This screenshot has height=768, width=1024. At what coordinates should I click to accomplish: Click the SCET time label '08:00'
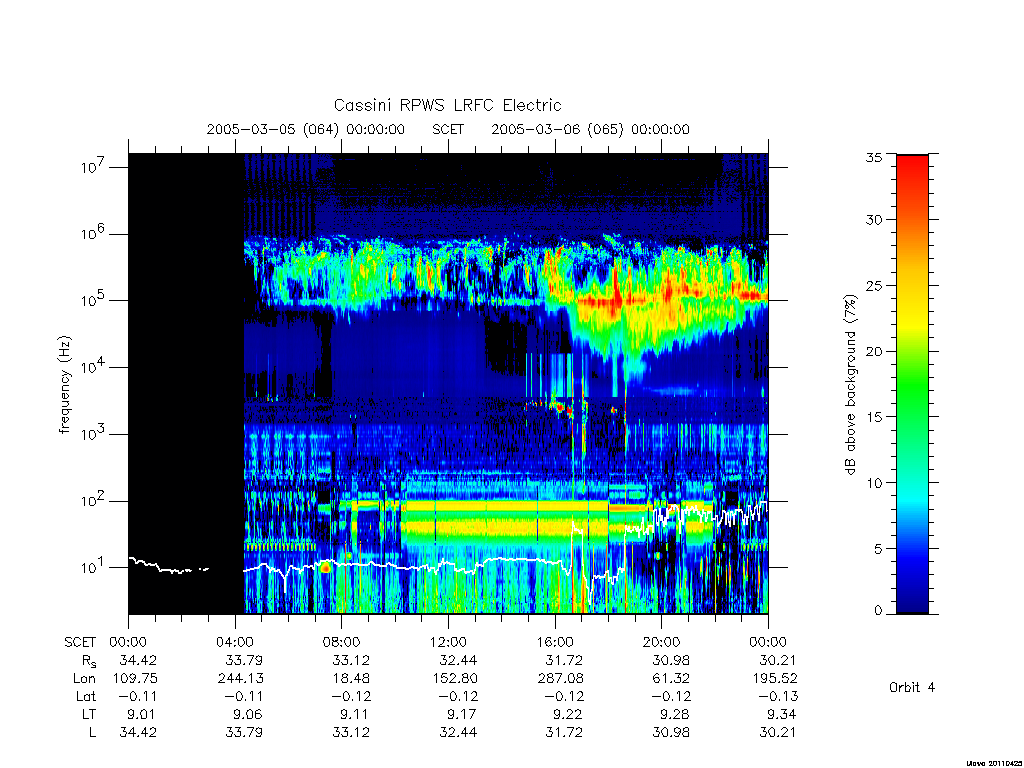(342, 642)
